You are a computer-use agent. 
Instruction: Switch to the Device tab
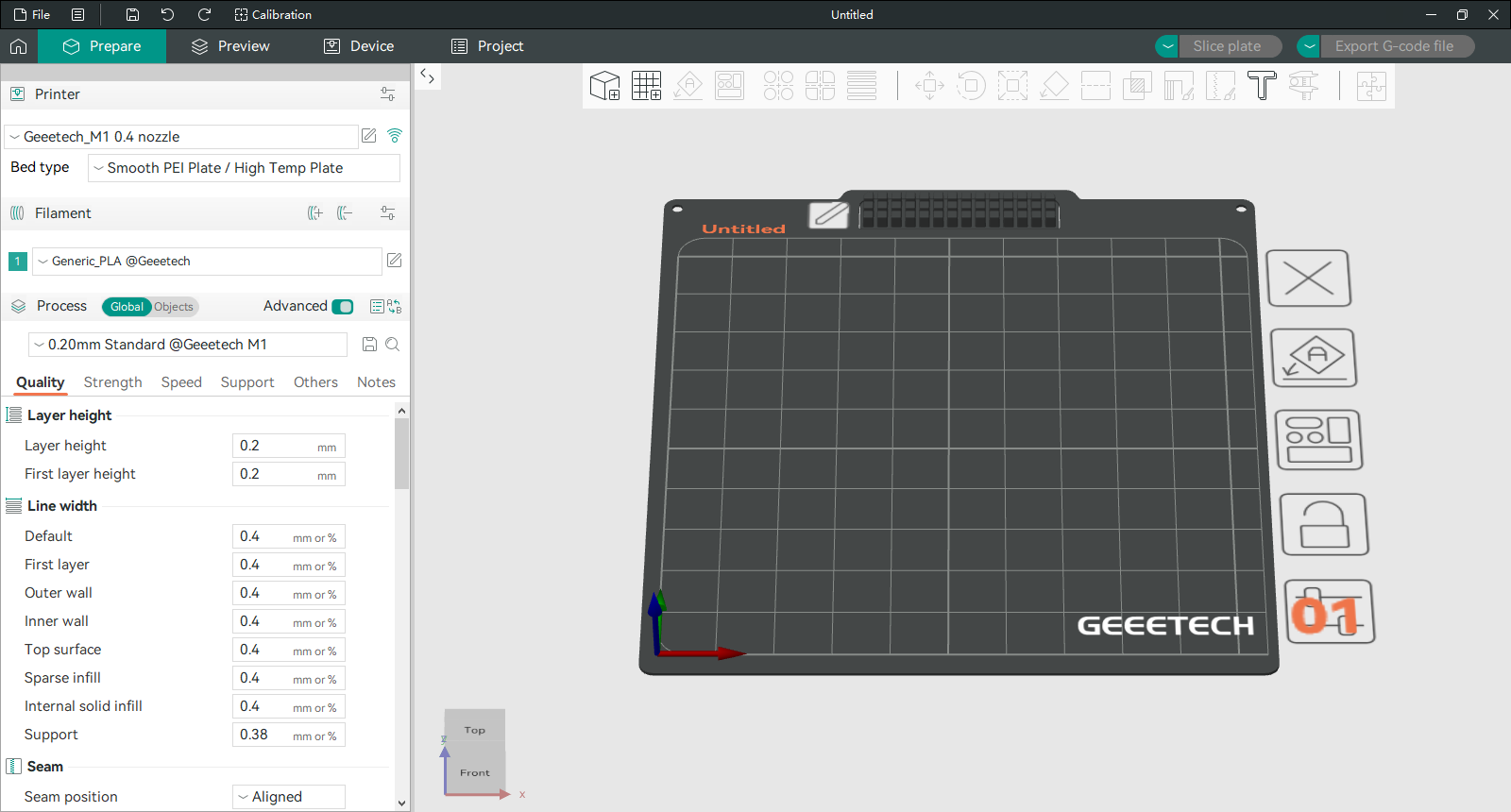[x=359, y=46]
